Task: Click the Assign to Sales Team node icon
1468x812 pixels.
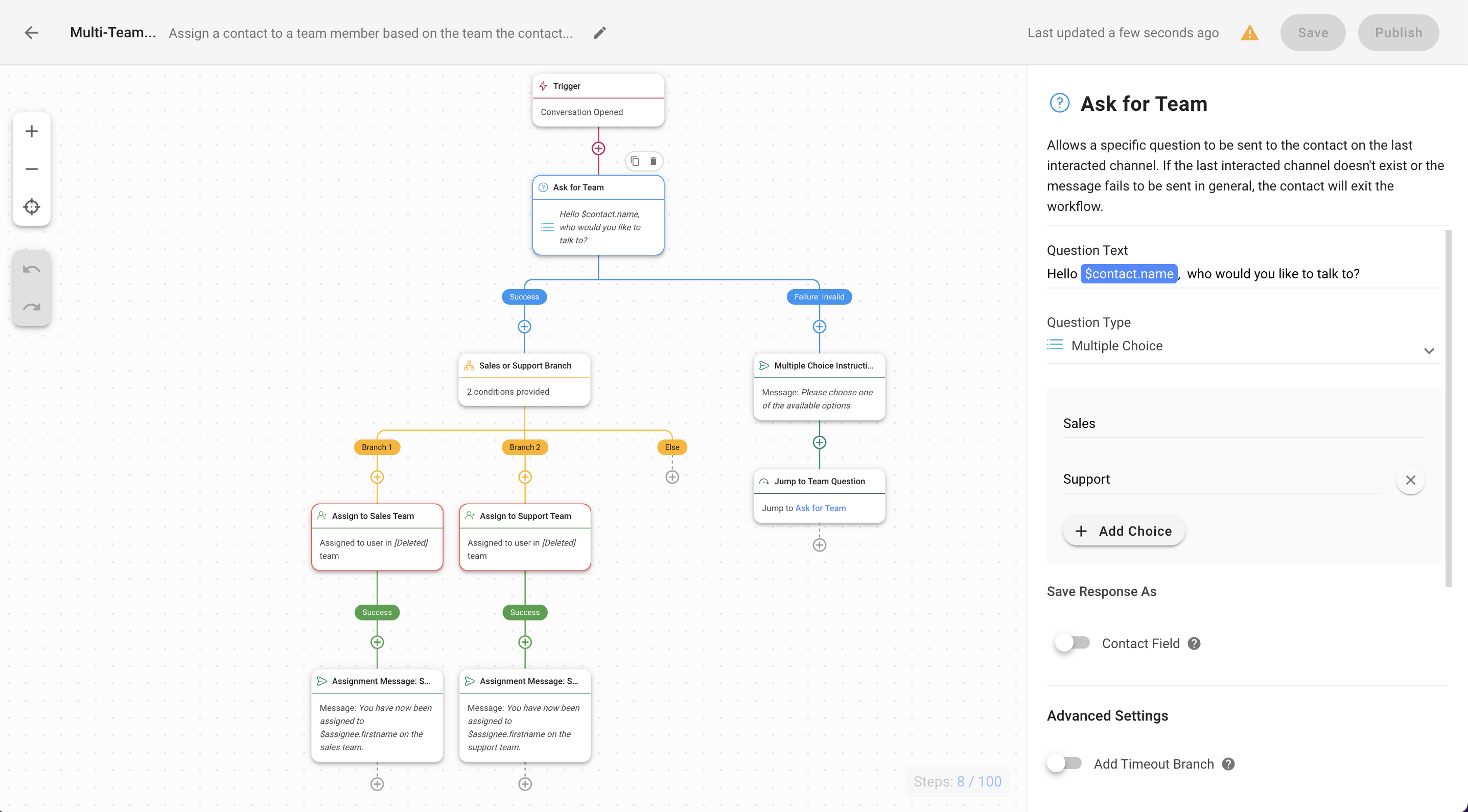Action: tap(323, 515)
